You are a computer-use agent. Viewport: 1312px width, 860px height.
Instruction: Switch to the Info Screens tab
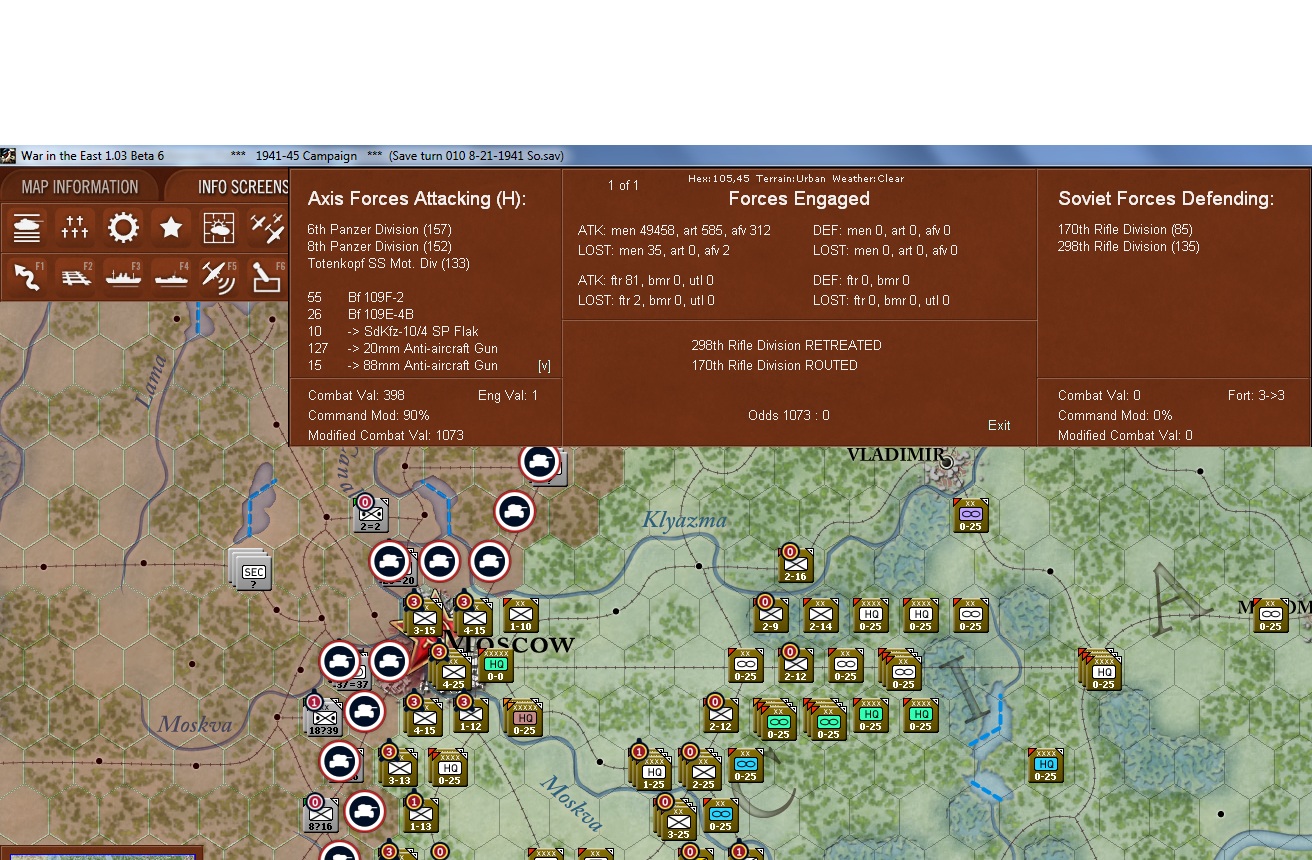240,187
